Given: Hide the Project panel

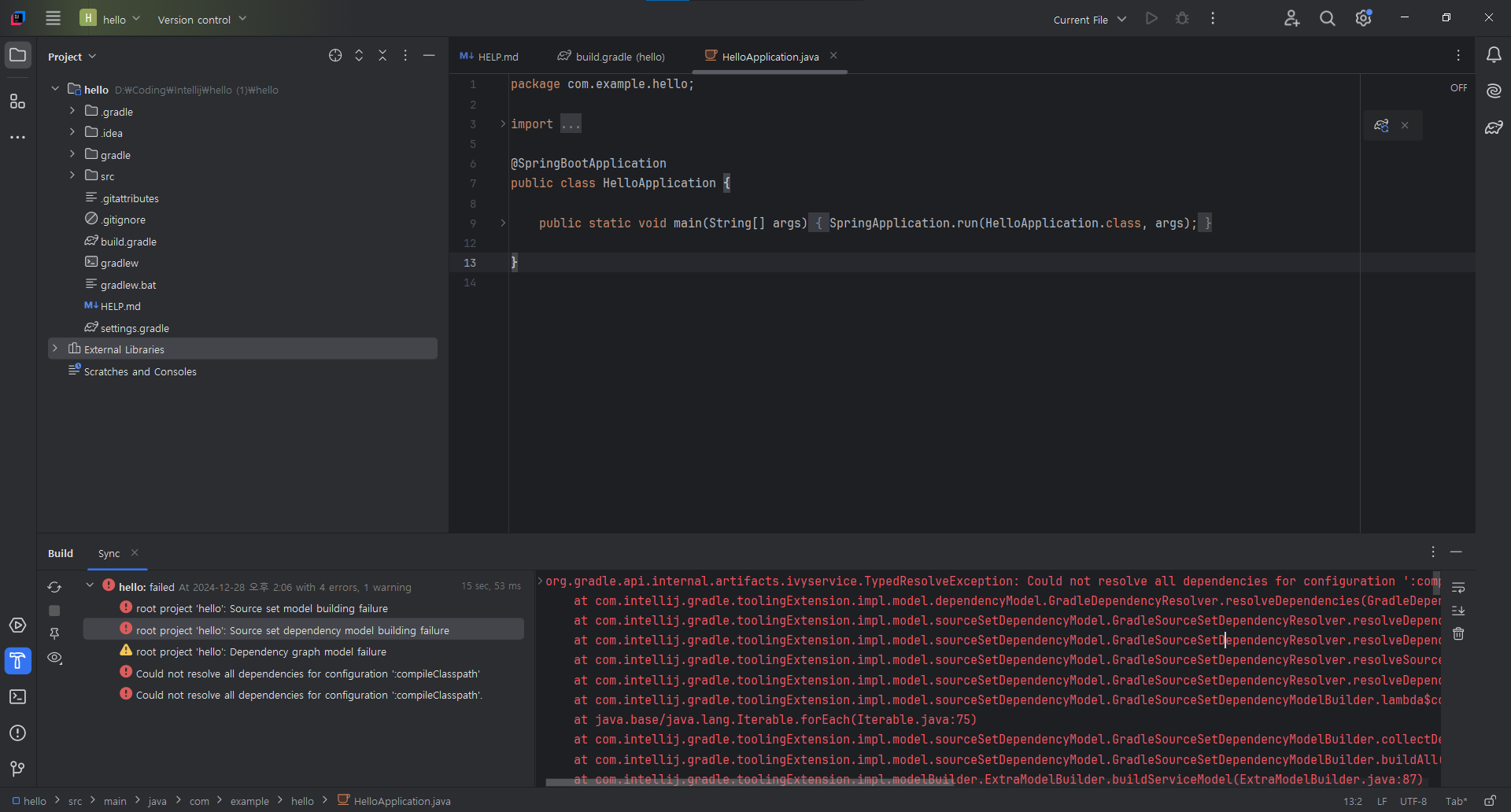Looking at the screenshot, I should 429,55.
